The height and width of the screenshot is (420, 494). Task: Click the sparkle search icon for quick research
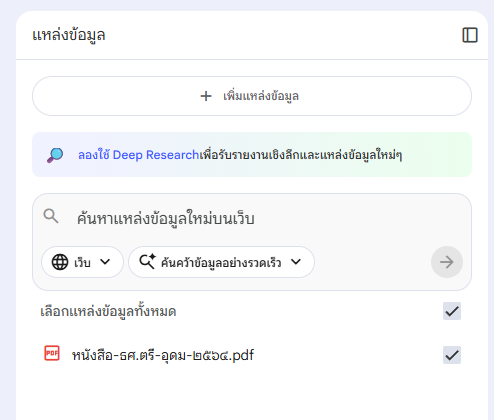click(148, 262)
